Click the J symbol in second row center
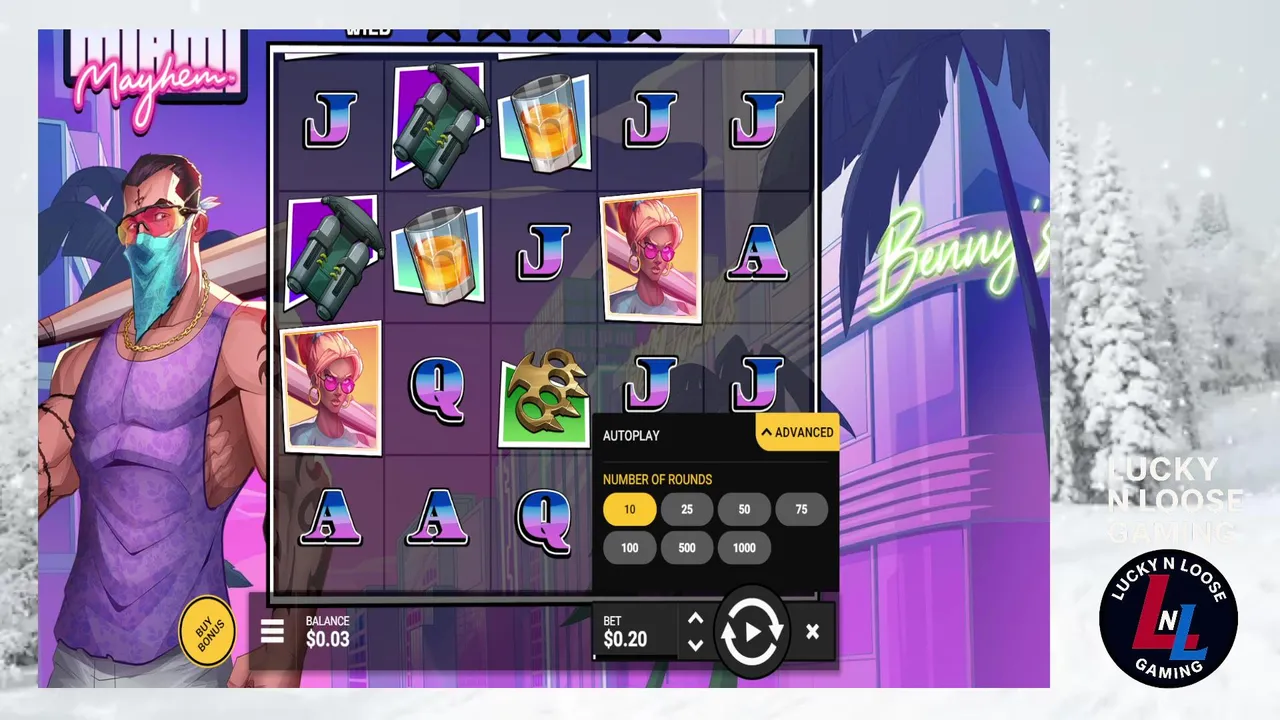 point(544,251)
